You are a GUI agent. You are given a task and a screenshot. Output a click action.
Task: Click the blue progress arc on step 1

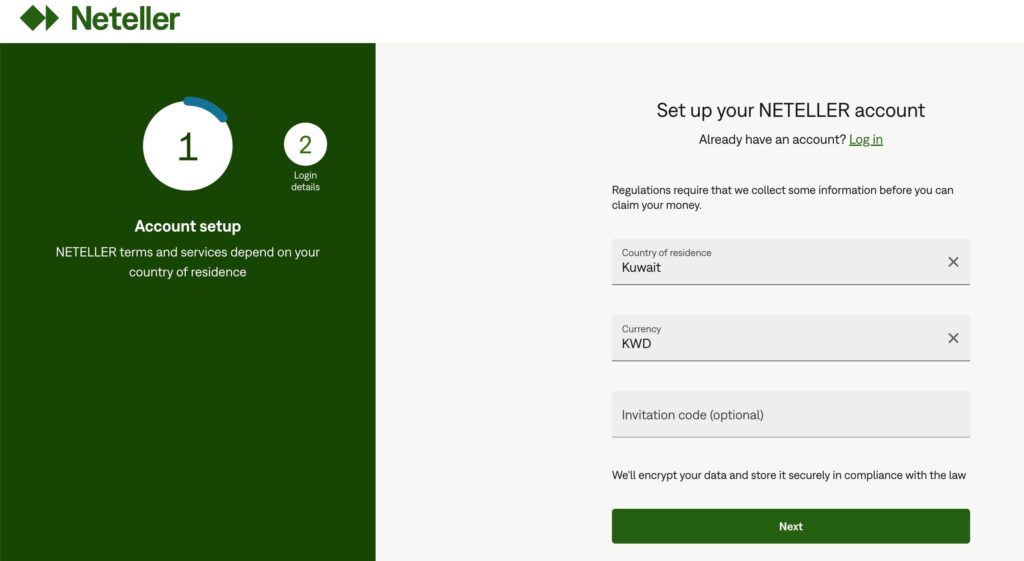208,107
